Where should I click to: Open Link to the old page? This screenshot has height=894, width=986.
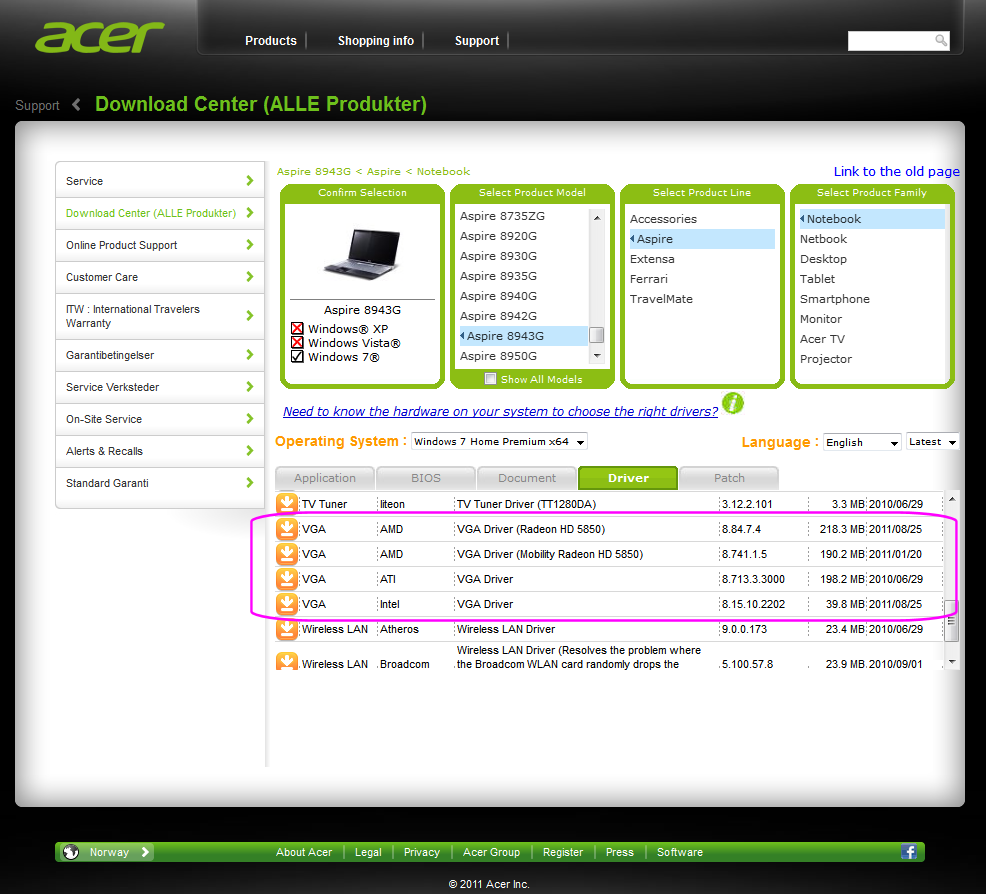click(x=896, y=171)
